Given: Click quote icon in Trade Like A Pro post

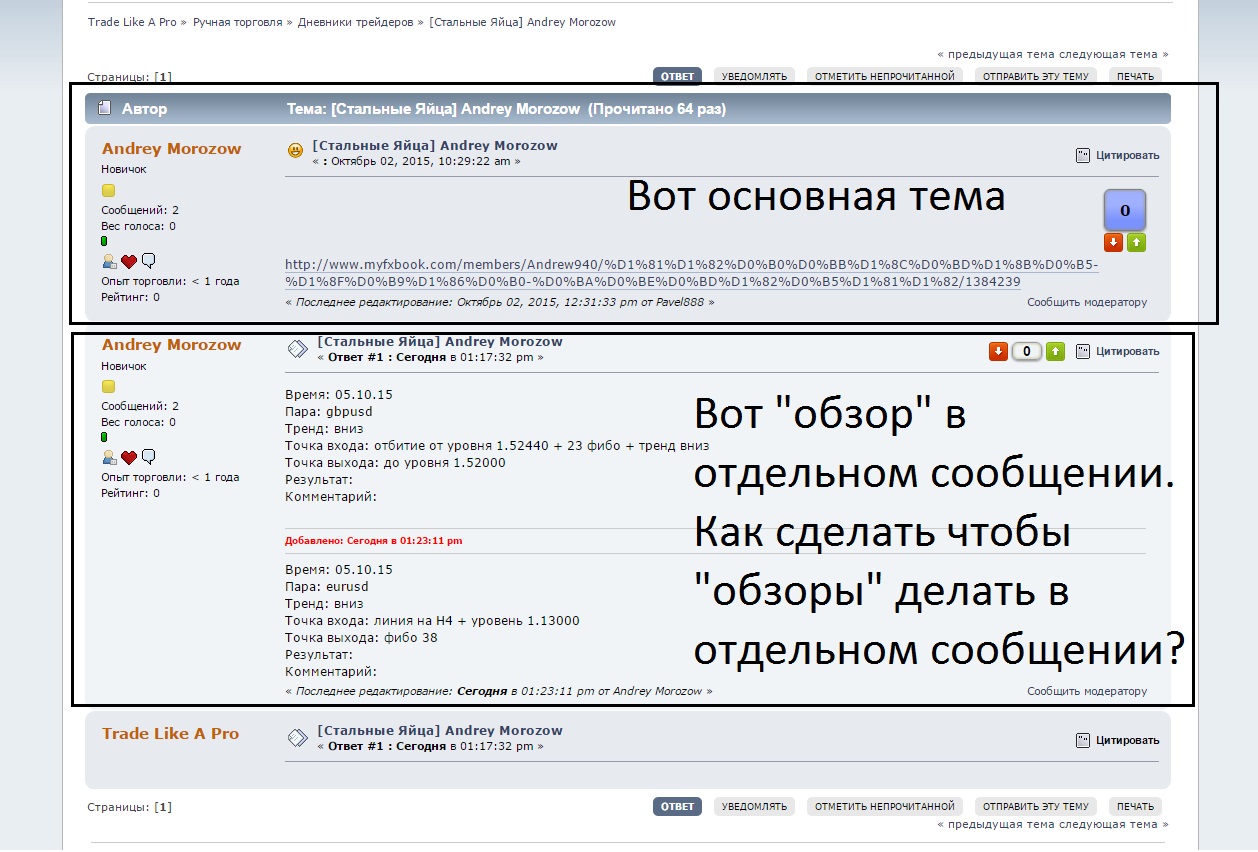Looking at the screenshot, I should [1082, 740].
